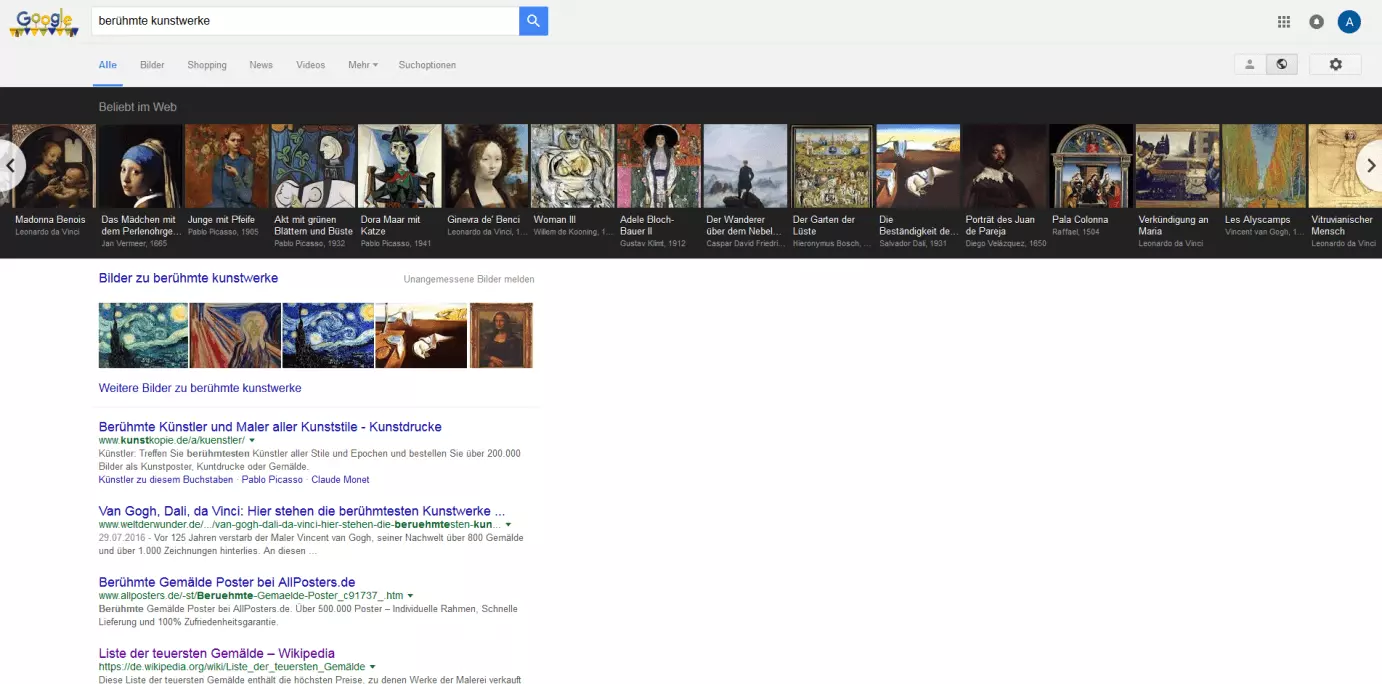Open second Starry Night image result
This screenshot has width=1382, height=684.
pyautogui.click(x=328, y=335)
